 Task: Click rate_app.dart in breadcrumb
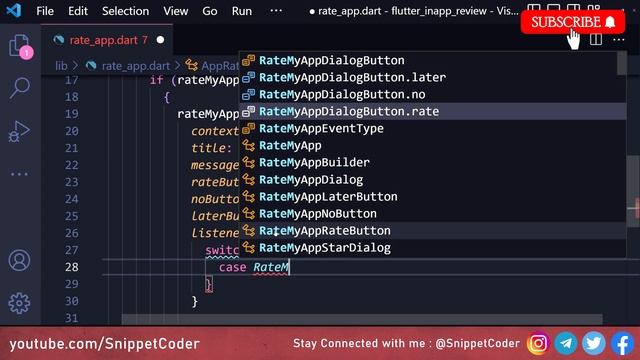[x=135, y=66]
